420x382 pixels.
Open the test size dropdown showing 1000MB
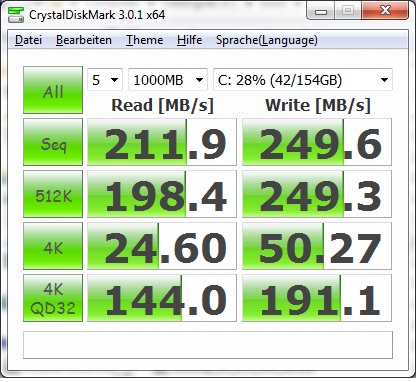168,80
